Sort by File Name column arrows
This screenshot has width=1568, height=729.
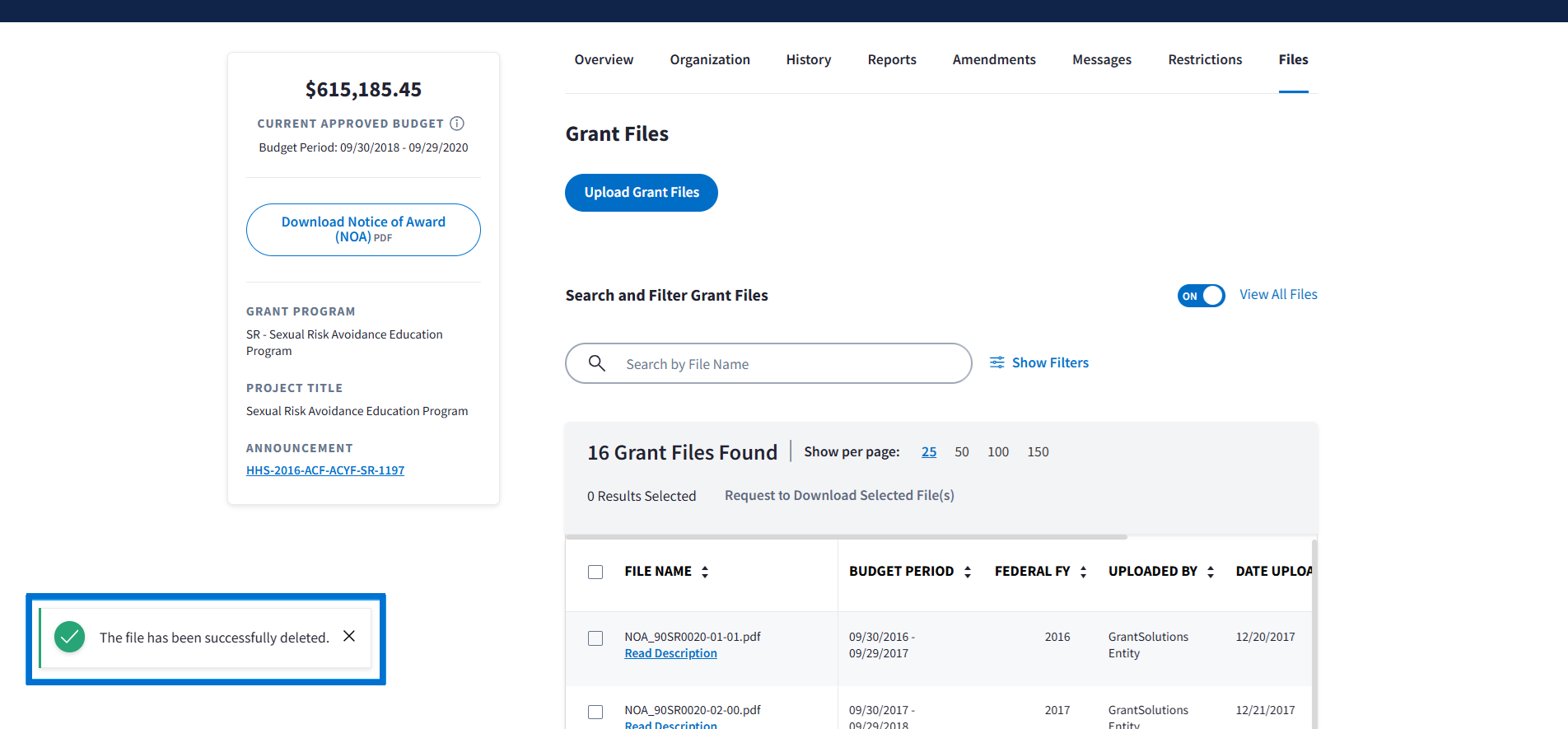(705, 572)
